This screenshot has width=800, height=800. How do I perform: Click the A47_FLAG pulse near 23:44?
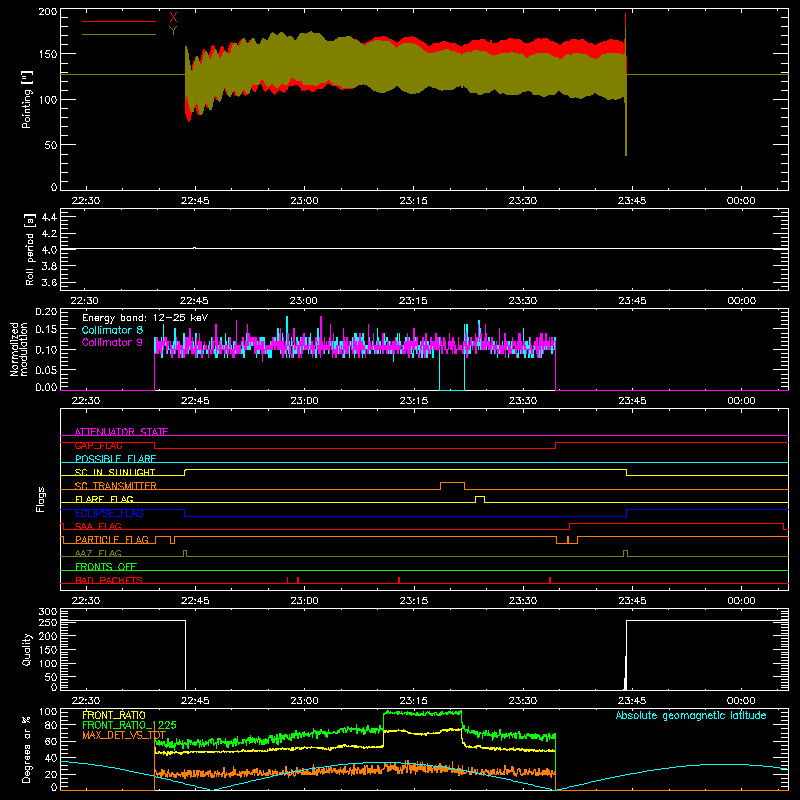(626, 553)
